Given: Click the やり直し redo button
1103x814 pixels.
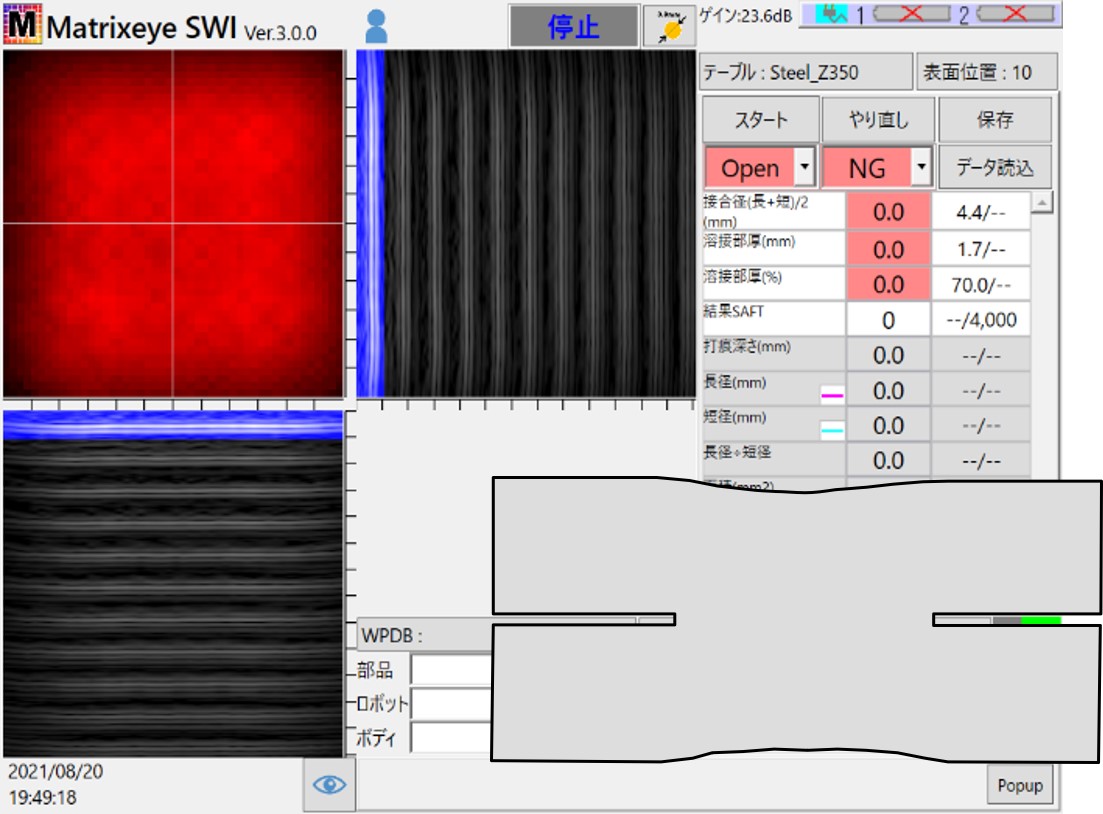Looking at the screenshot, I should point(879,120).
